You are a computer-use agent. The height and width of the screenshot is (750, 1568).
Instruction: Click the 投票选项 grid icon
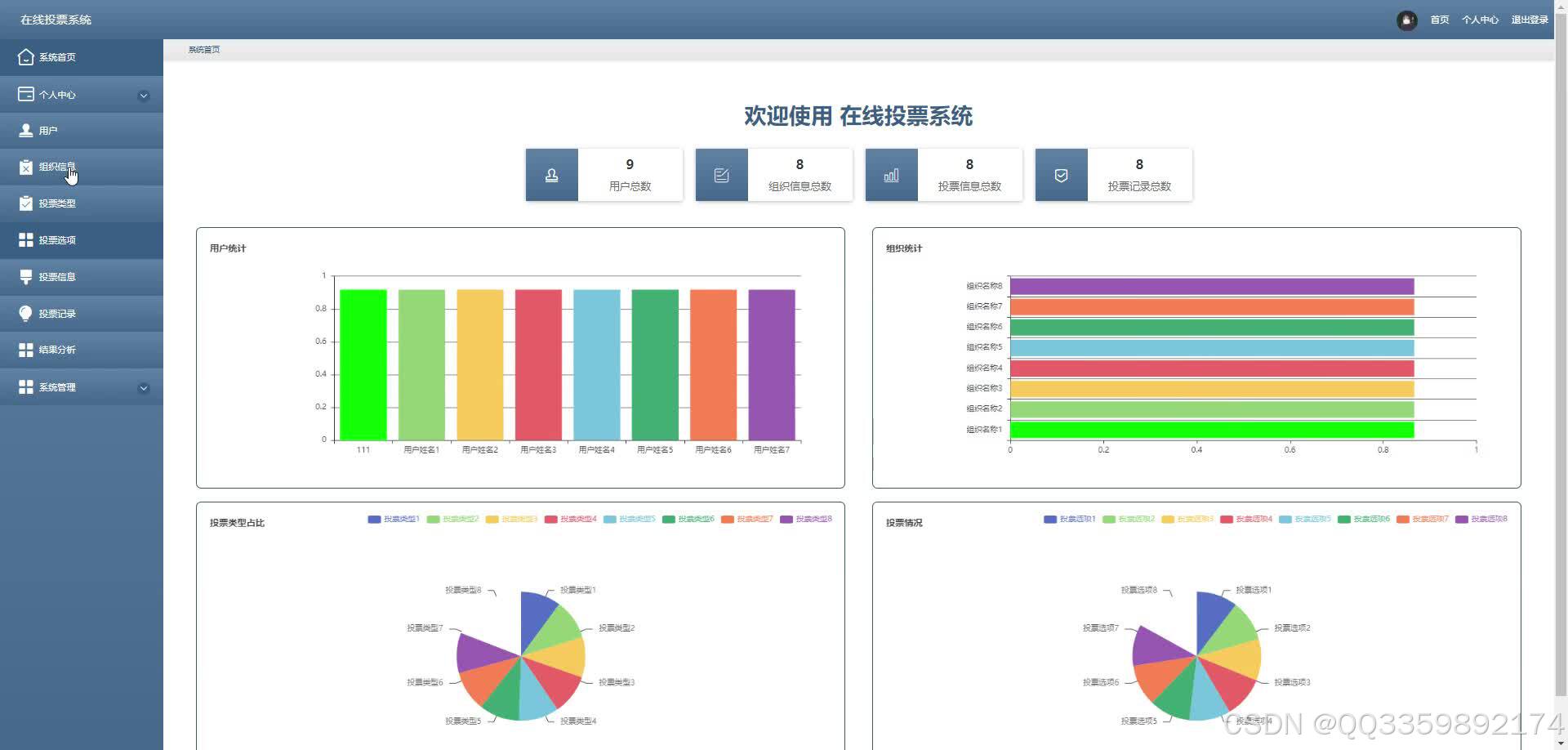pyautogui.click(x=26, y=239)
